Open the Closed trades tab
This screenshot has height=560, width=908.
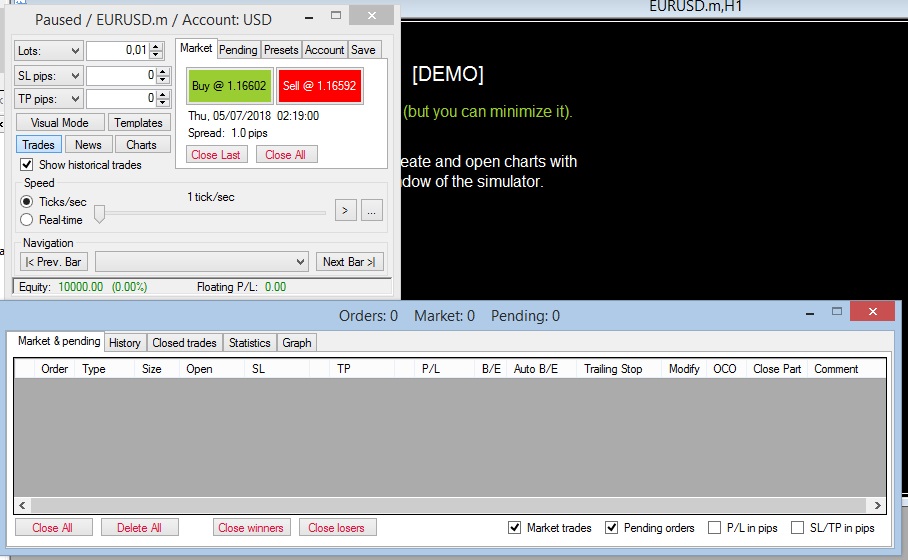tap(184, 343)
